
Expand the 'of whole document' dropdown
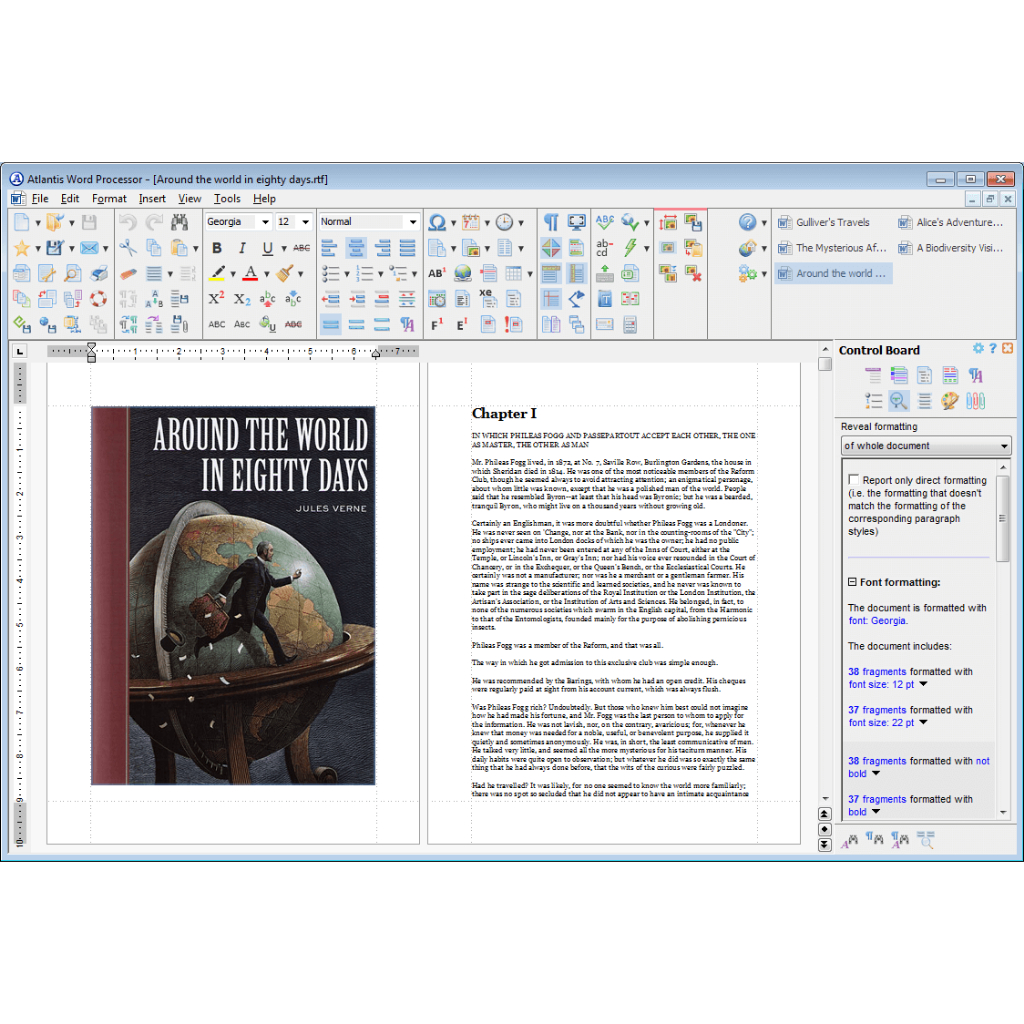click(x=1004, y=446)
